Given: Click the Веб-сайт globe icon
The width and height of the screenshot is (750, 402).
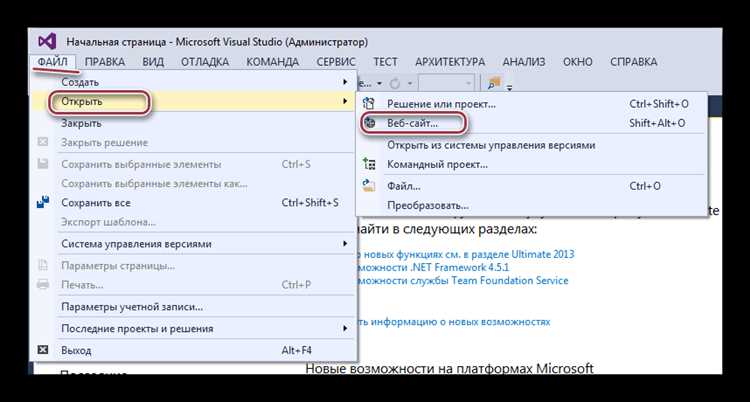Looking at the screenshot, I should [370, 123].
